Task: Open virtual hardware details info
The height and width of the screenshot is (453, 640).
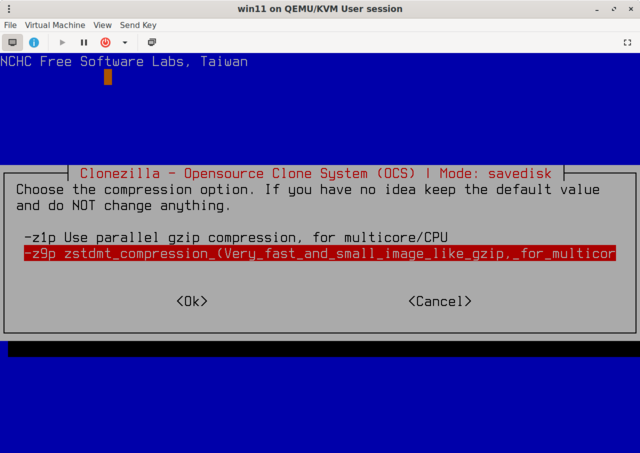Action: [x=34, y=42]
